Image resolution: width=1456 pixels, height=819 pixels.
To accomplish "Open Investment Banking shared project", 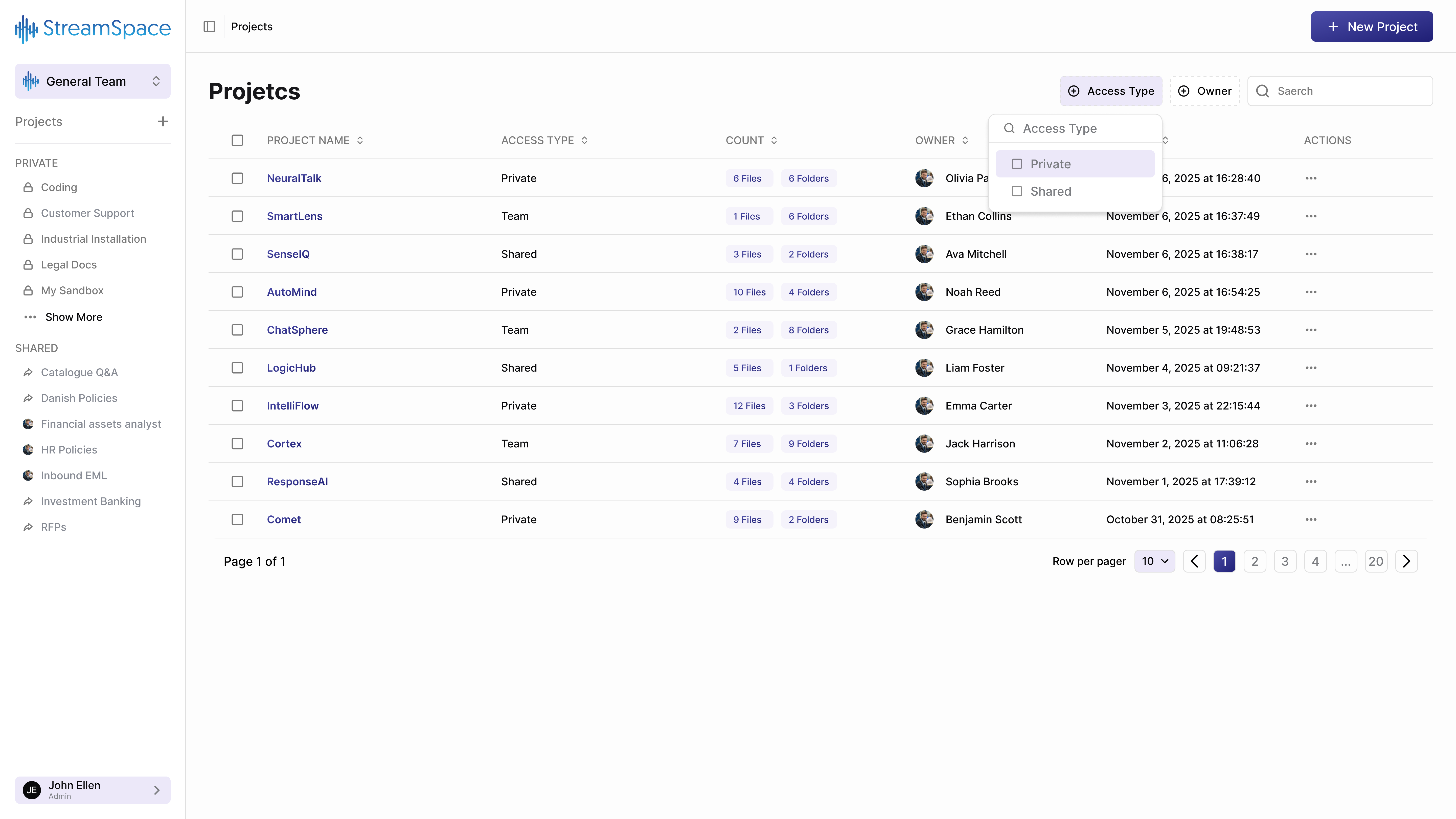I will (90, 501).
